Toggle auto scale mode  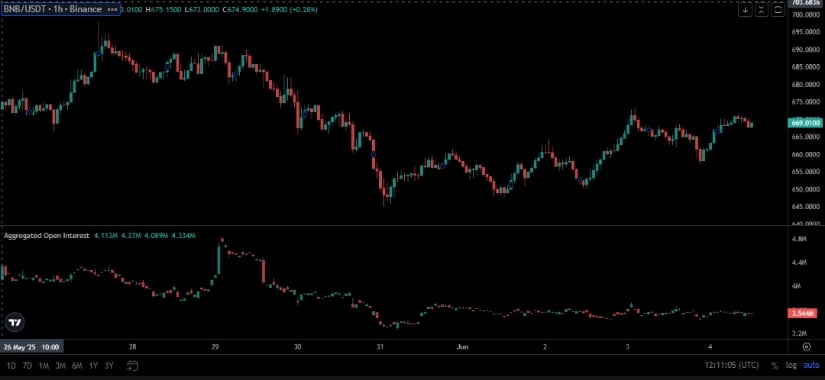tap(810, 365)
